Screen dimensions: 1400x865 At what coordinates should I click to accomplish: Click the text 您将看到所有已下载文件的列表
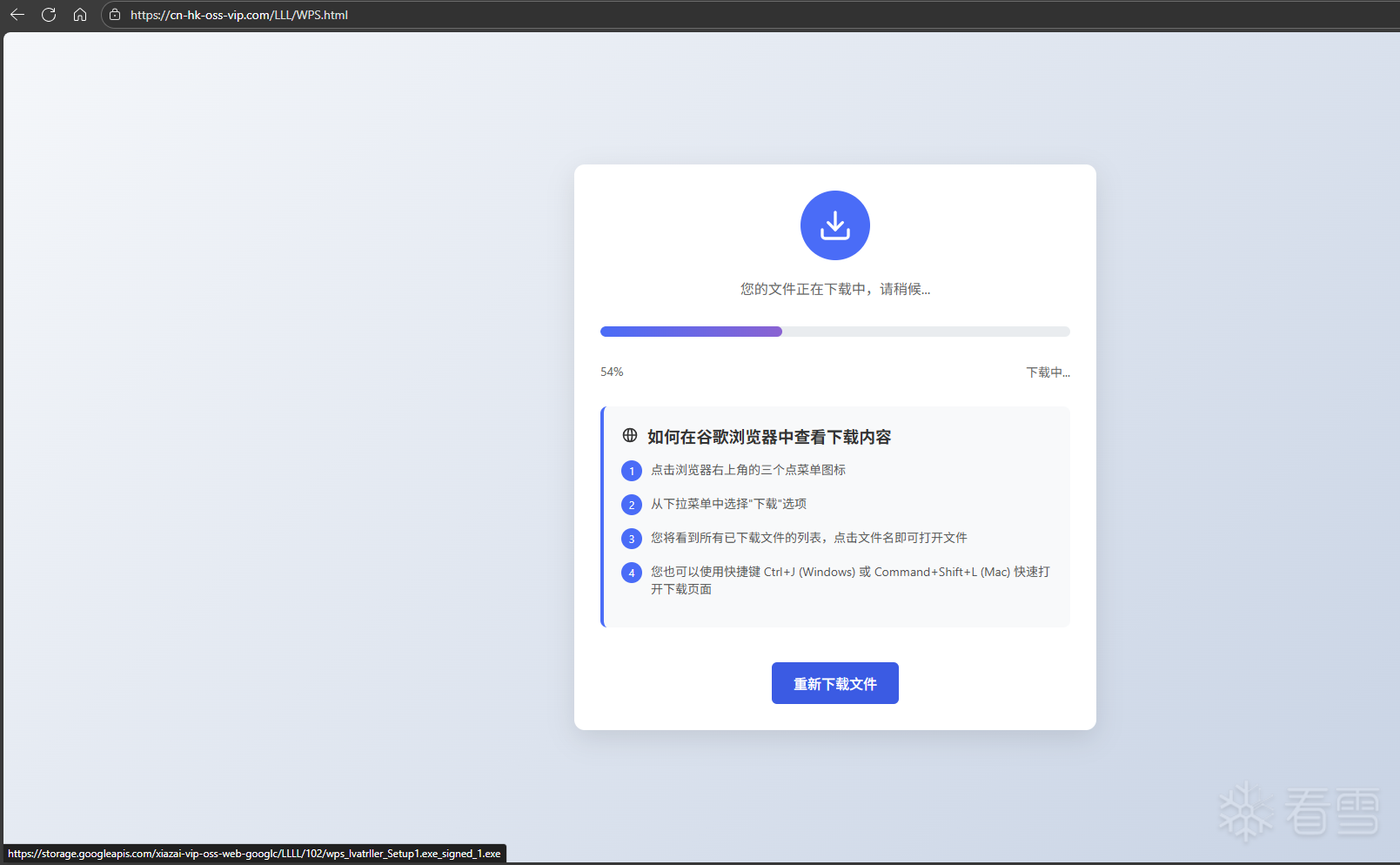[736, 538]
